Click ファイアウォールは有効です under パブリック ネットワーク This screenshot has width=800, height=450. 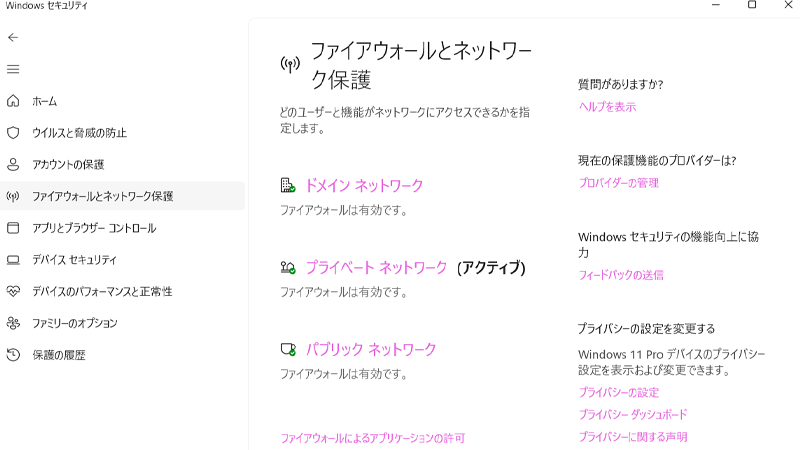coord(343,374)
